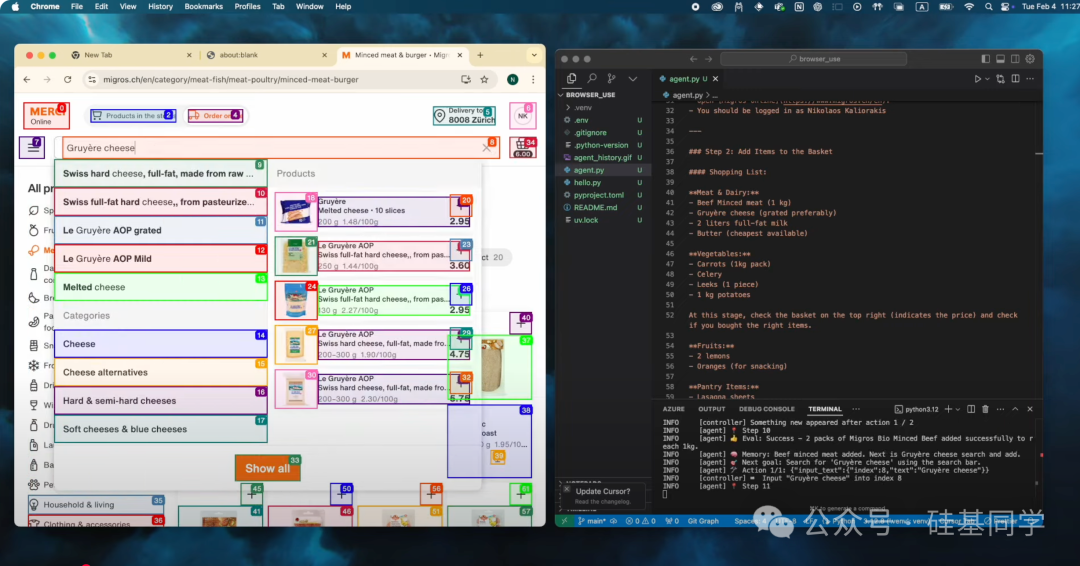
Task: Switch to the OUTPUT panel tab
Action: [712, 409]
